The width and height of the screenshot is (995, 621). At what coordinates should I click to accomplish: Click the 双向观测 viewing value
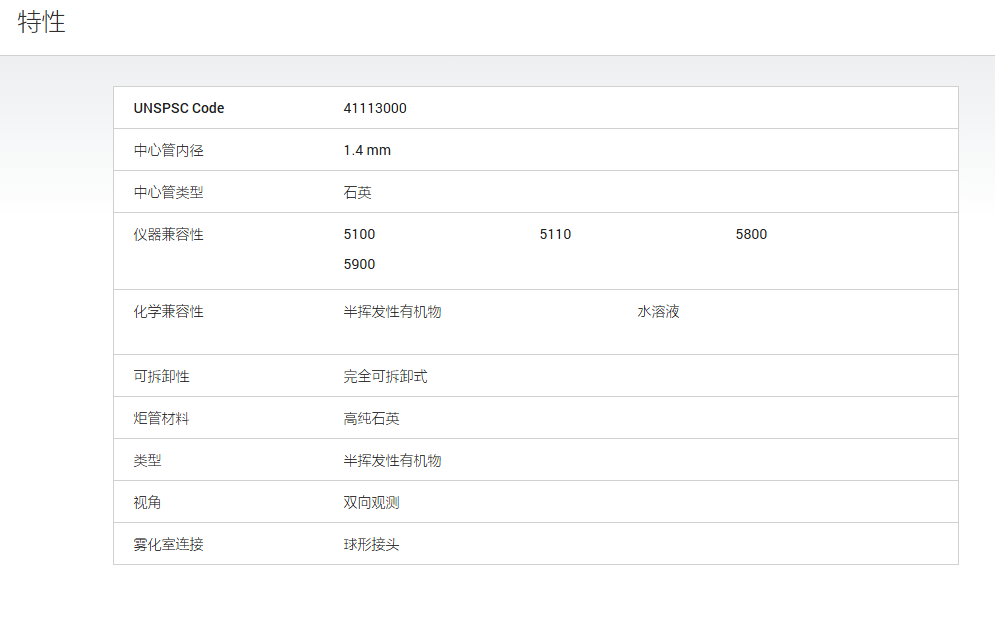371,503
